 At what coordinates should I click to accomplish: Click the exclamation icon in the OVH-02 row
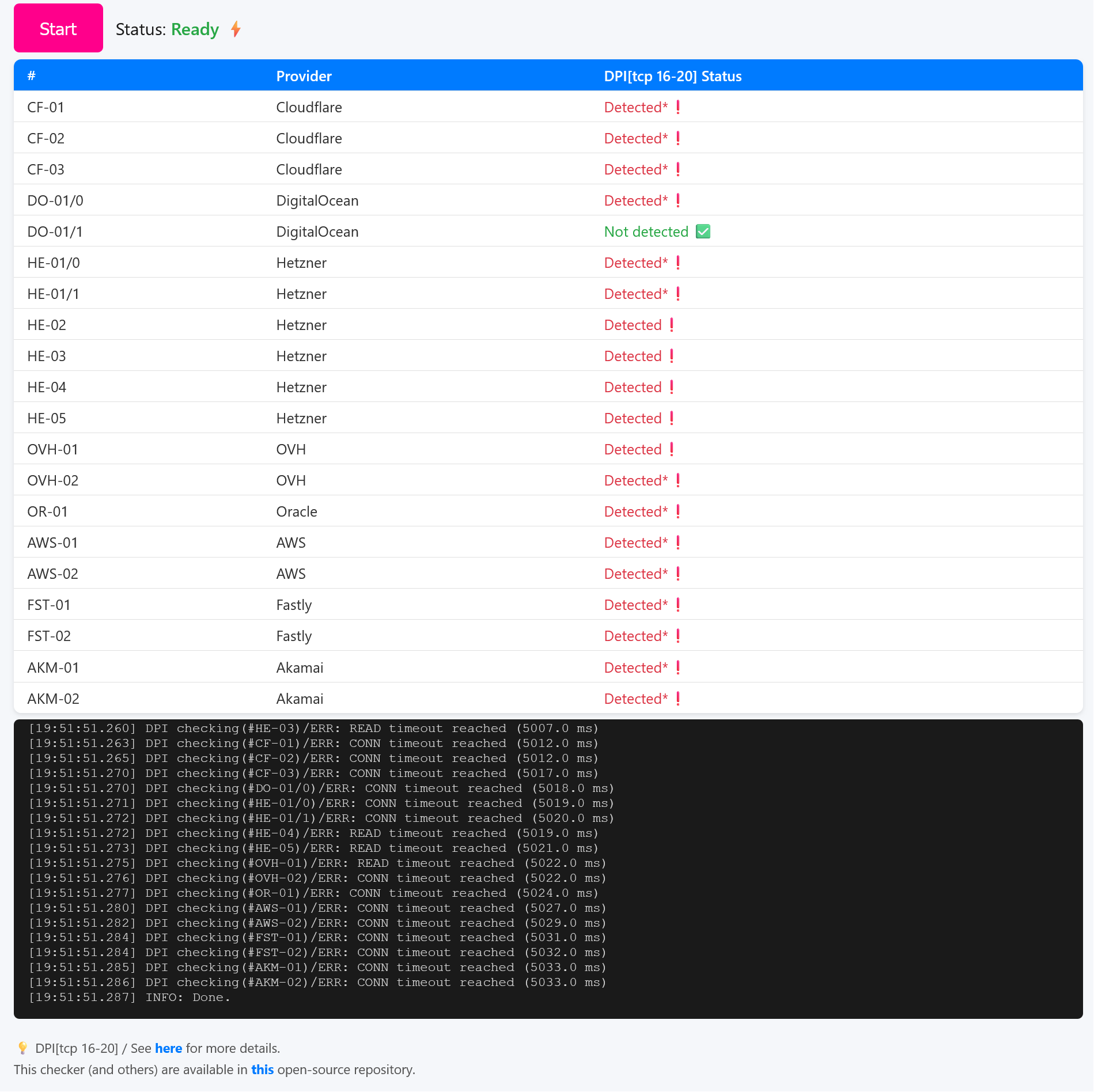click(678, 480)
